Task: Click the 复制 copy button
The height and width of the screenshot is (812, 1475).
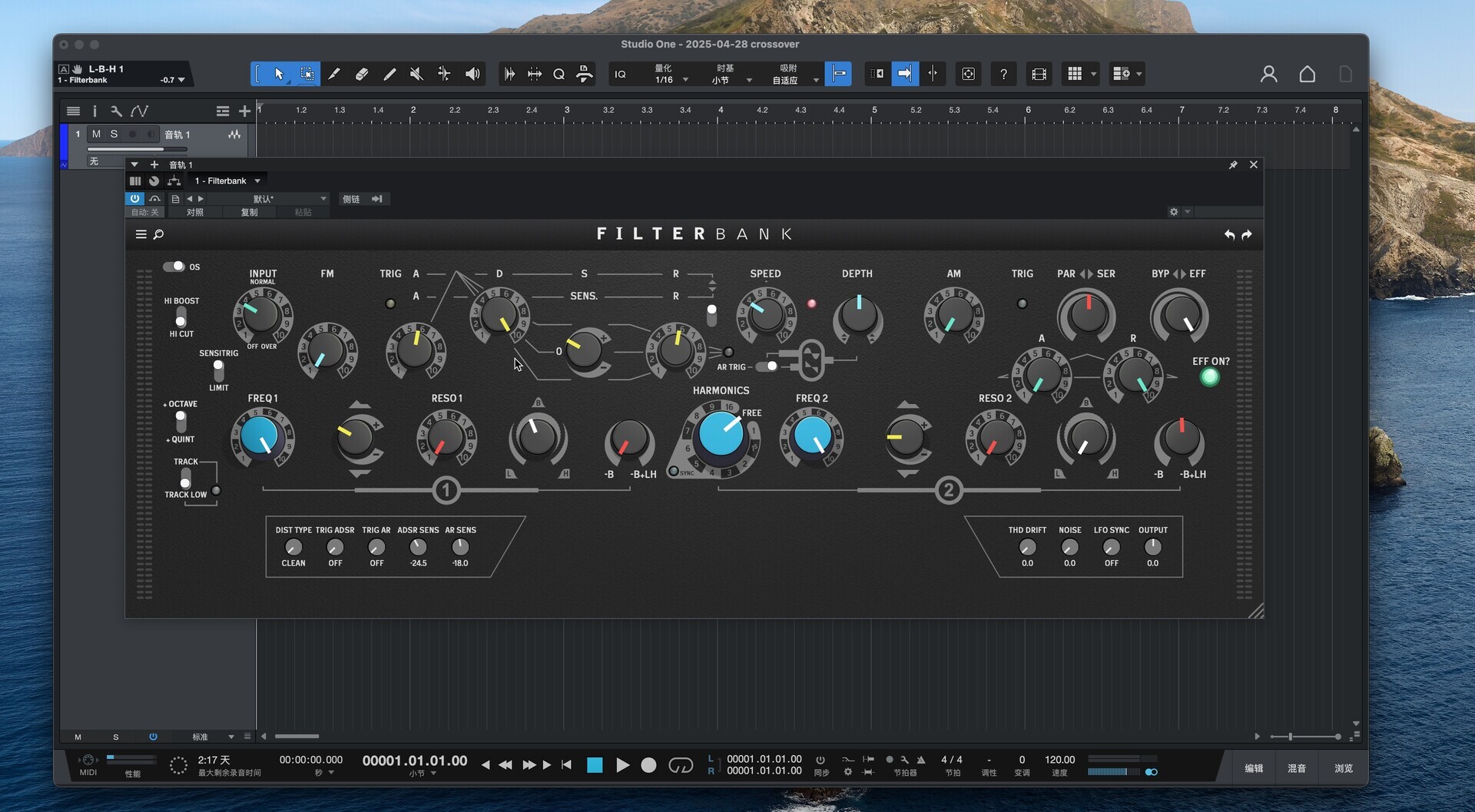Action: tap(250, 212)
